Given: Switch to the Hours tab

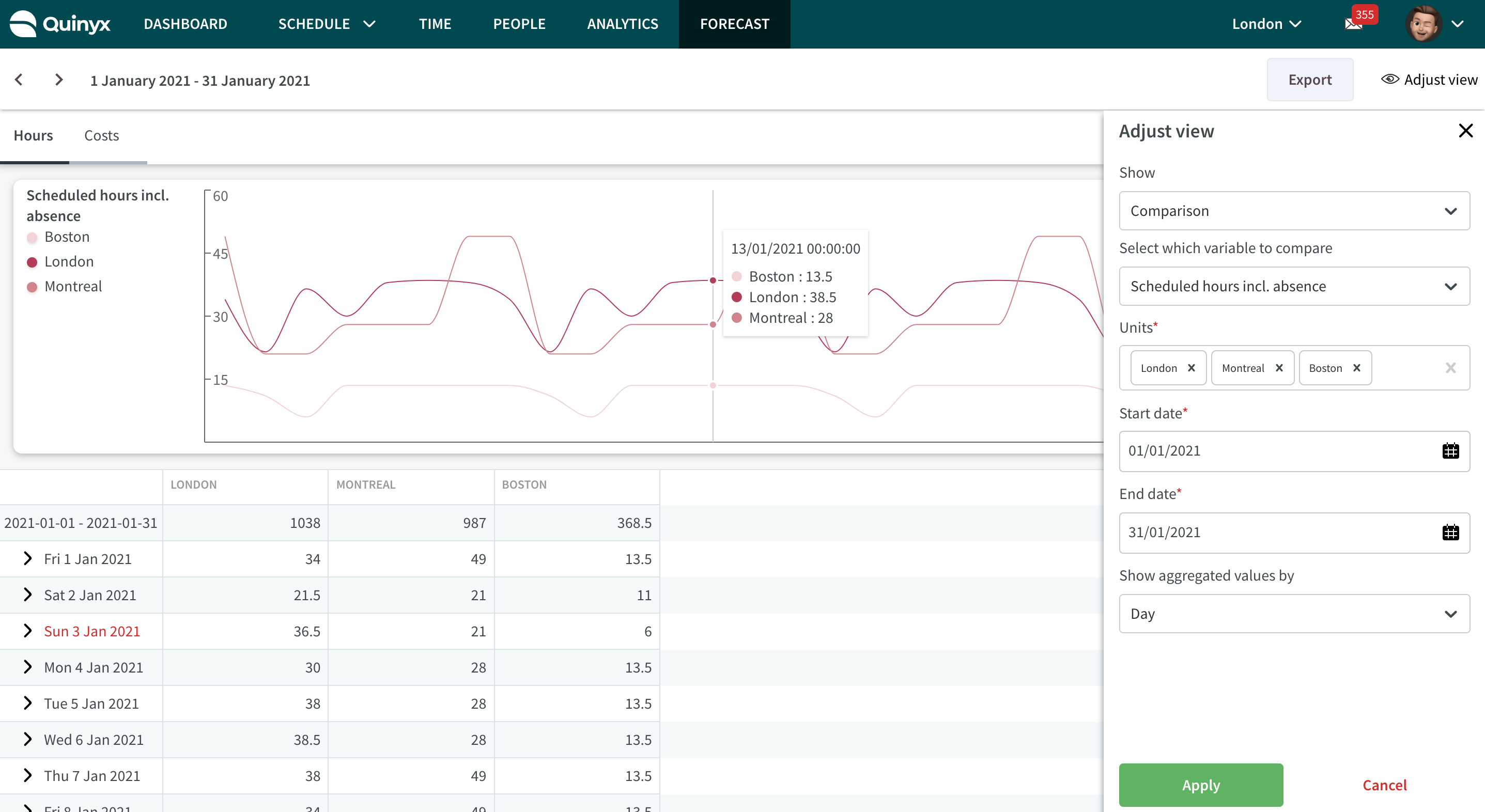Looking at the screenshot, I should tap(34, 135).
